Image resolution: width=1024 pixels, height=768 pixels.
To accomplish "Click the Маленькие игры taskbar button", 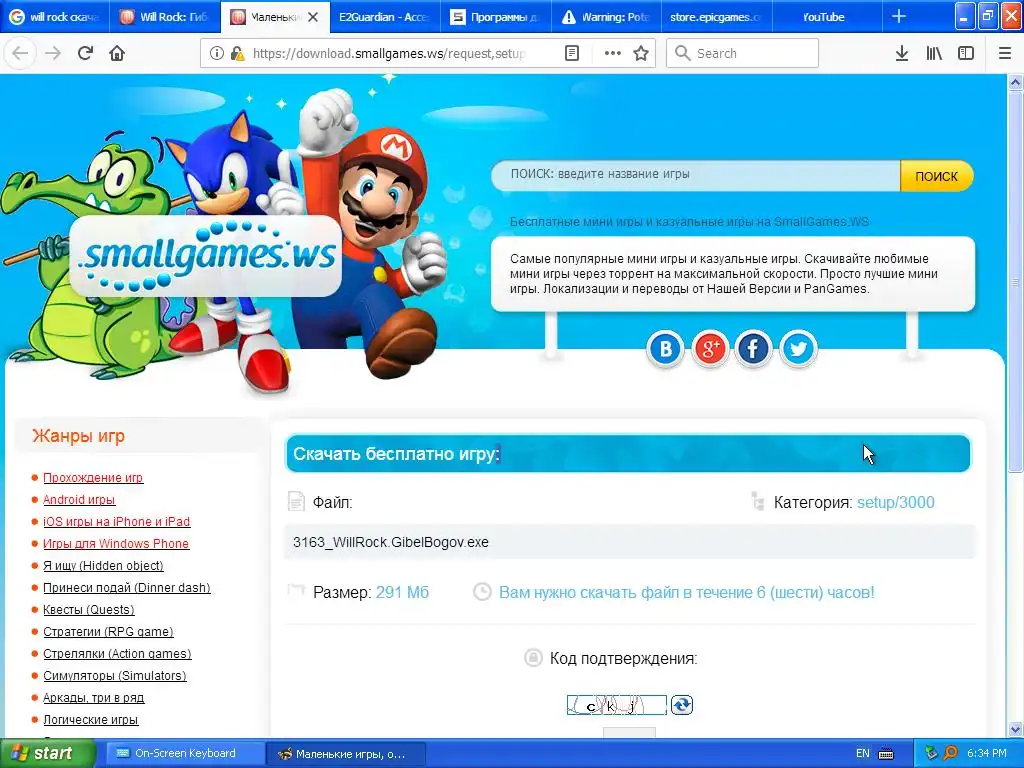I will click(x=345, y=754).
